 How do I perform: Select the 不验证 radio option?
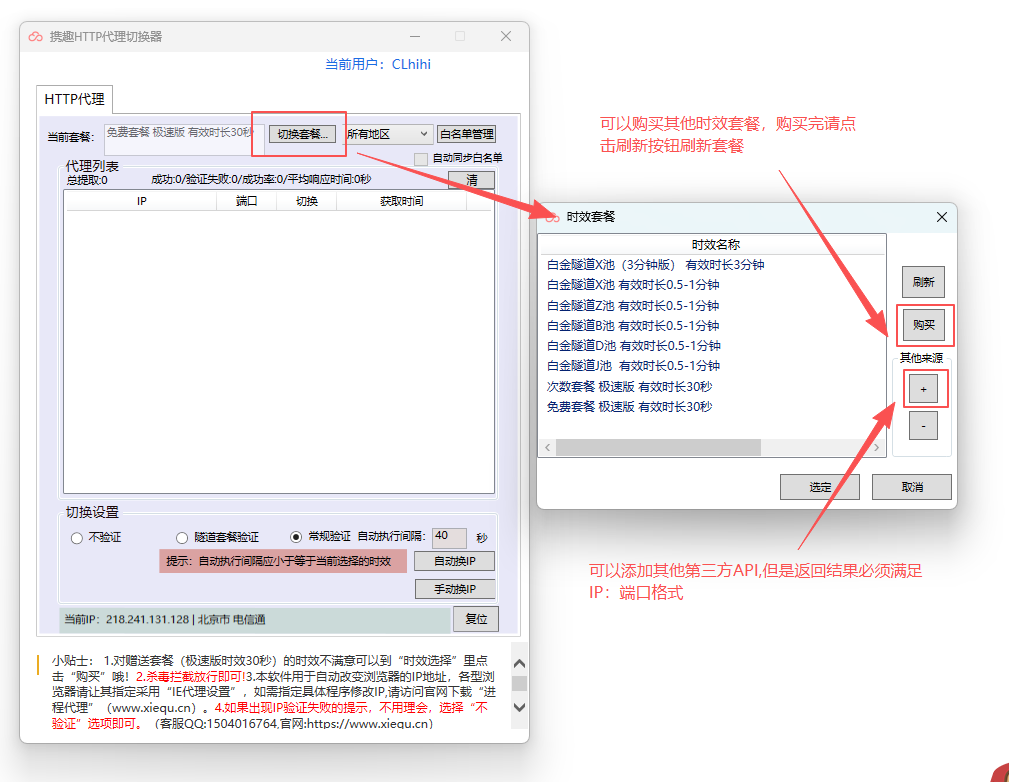click(x=76, y=537)
